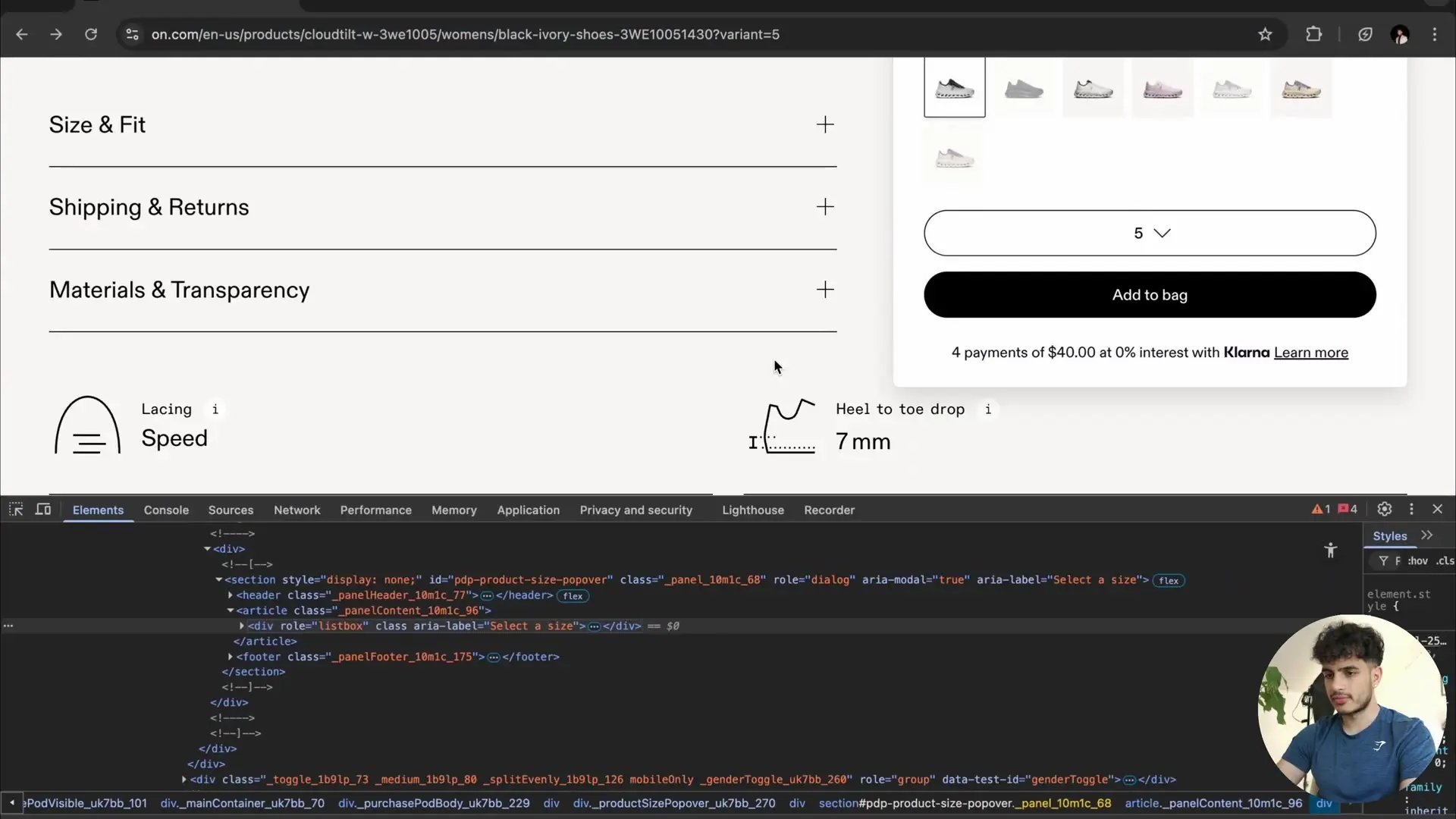Bookmark this page with the star
This screenshot has width=1456, height=819.
click(x=1265, y=34)
